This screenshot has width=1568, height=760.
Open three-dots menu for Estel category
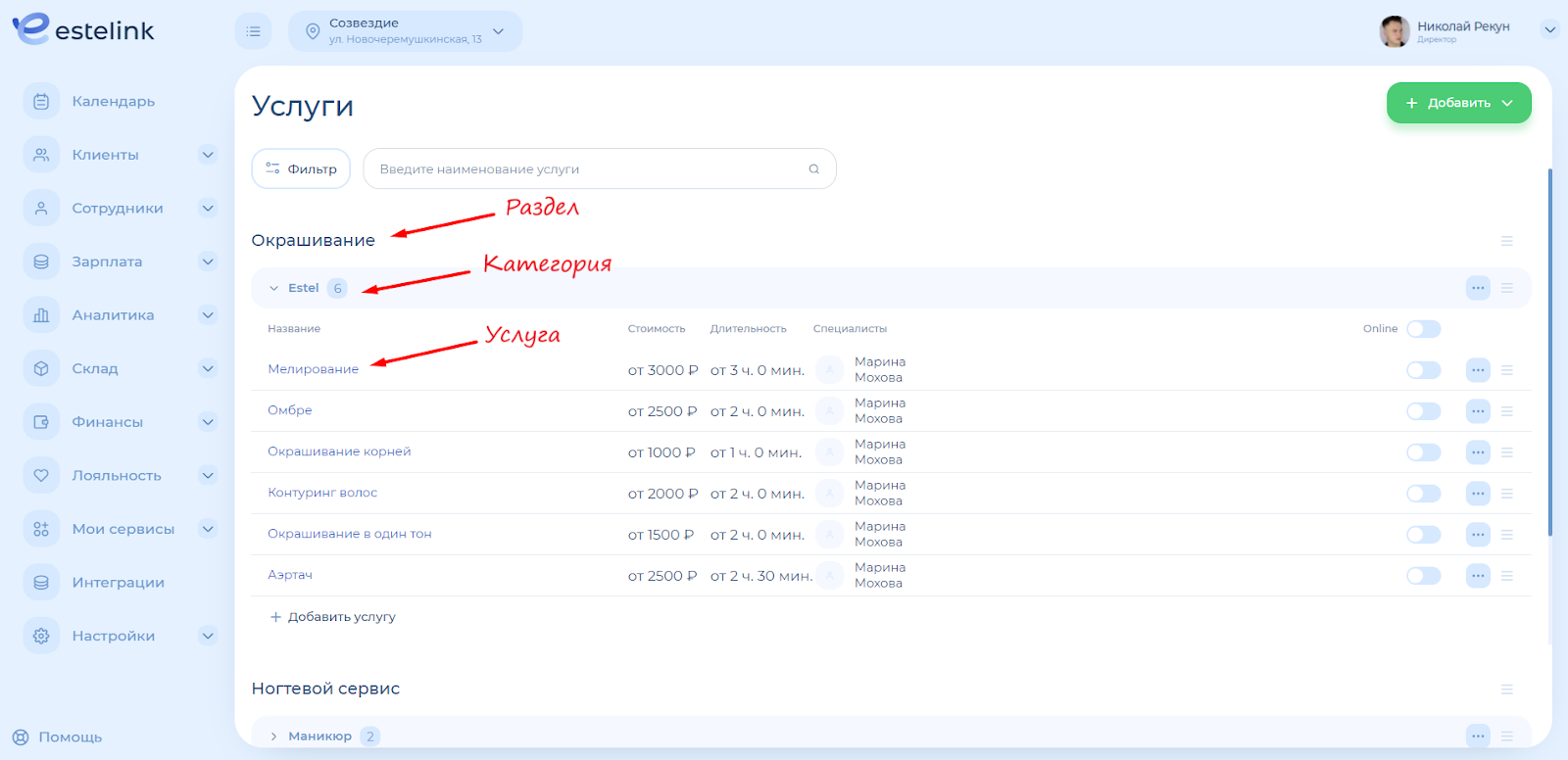1478,288
